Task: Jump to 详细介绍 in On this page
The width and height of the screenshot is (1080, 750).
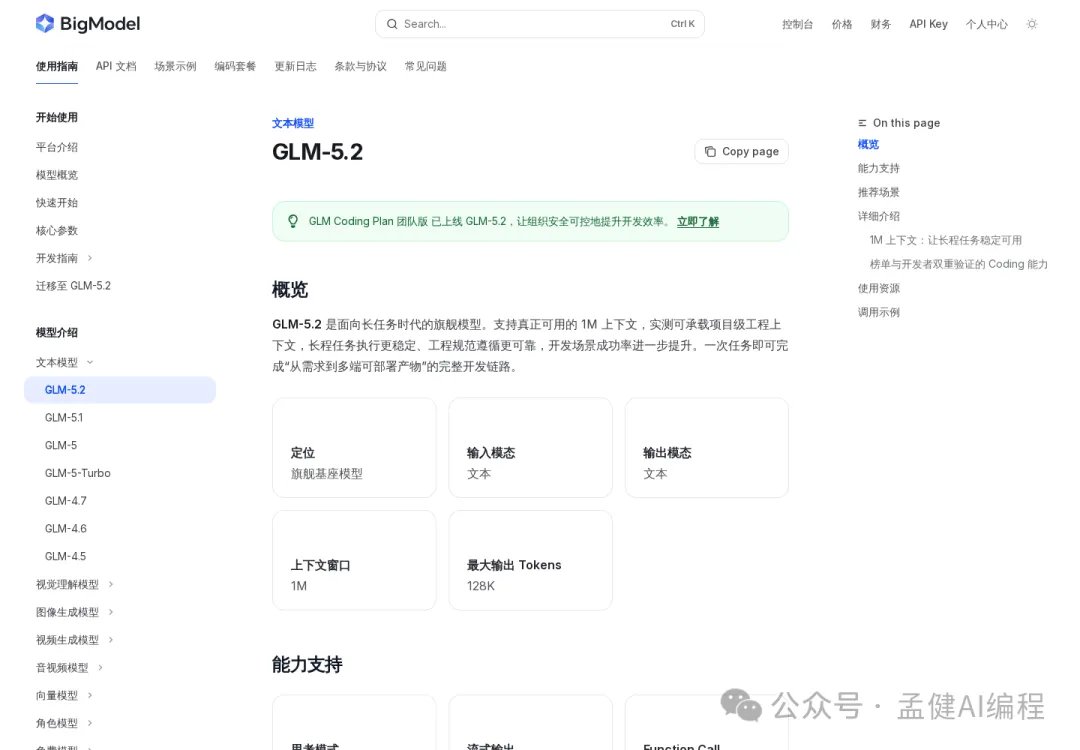Action: click(878, 216)
